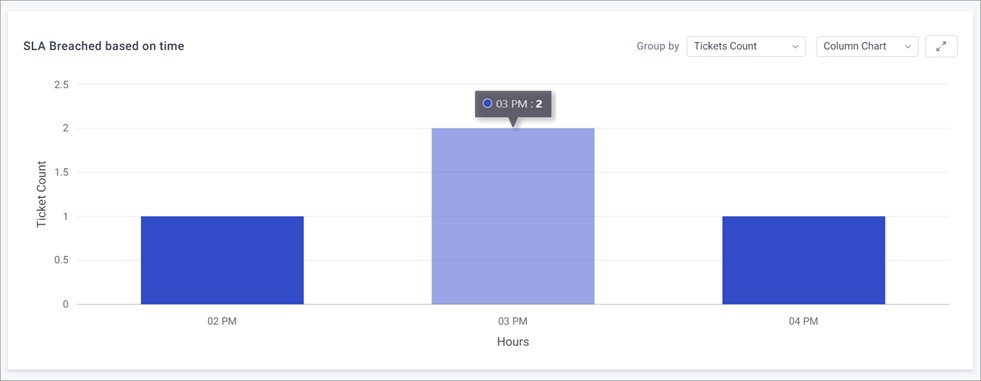Expand the chart to full screen
The width and height of the screenshot is (981, 381).
point(941,46)
